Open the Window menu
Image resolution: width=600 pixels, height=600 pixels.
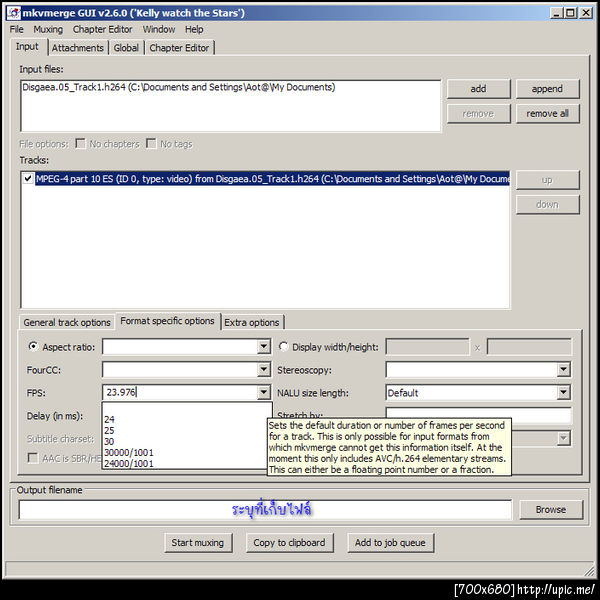[159, 29]
